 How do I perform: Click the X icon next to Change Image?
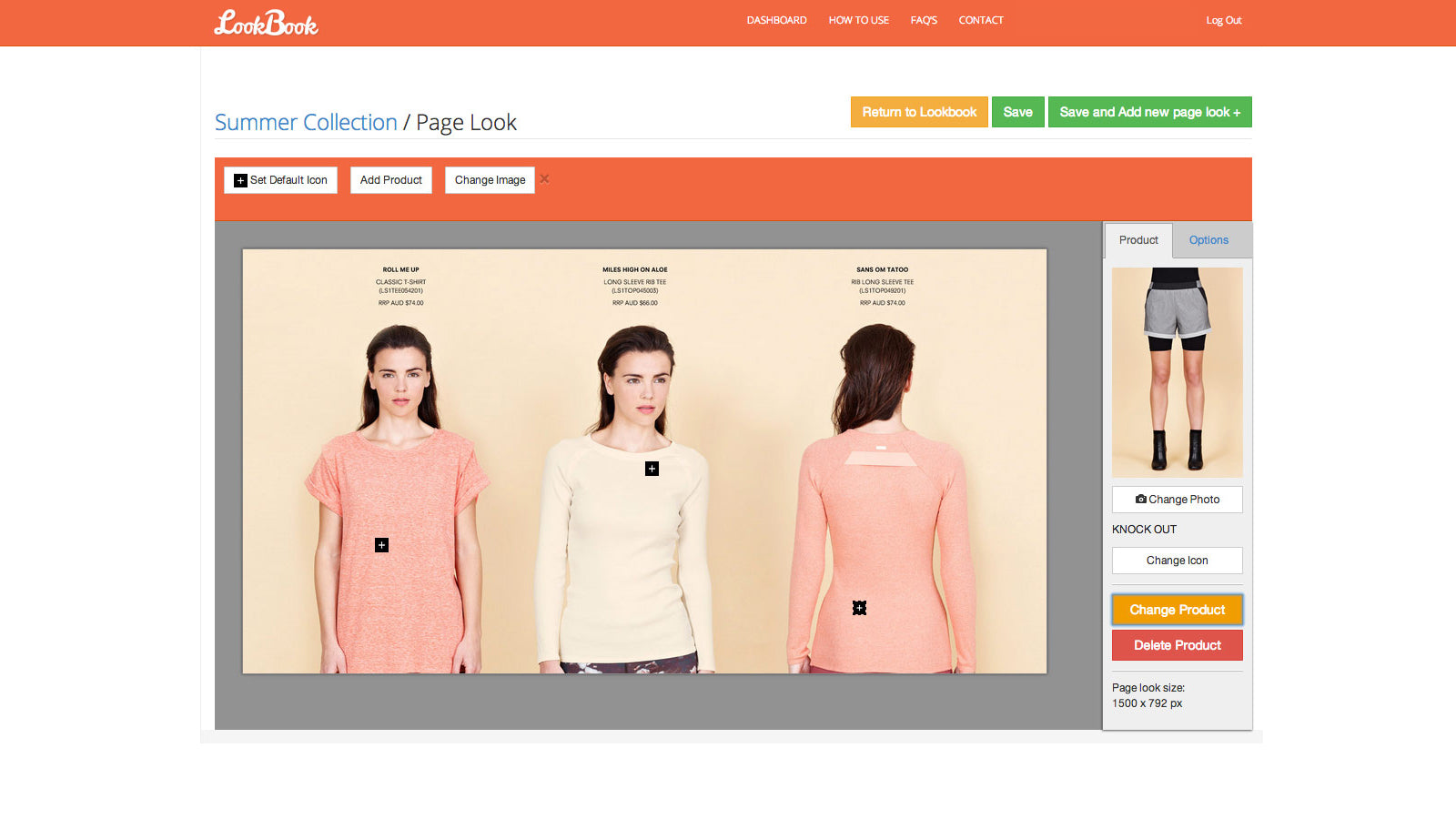[544, 179]
